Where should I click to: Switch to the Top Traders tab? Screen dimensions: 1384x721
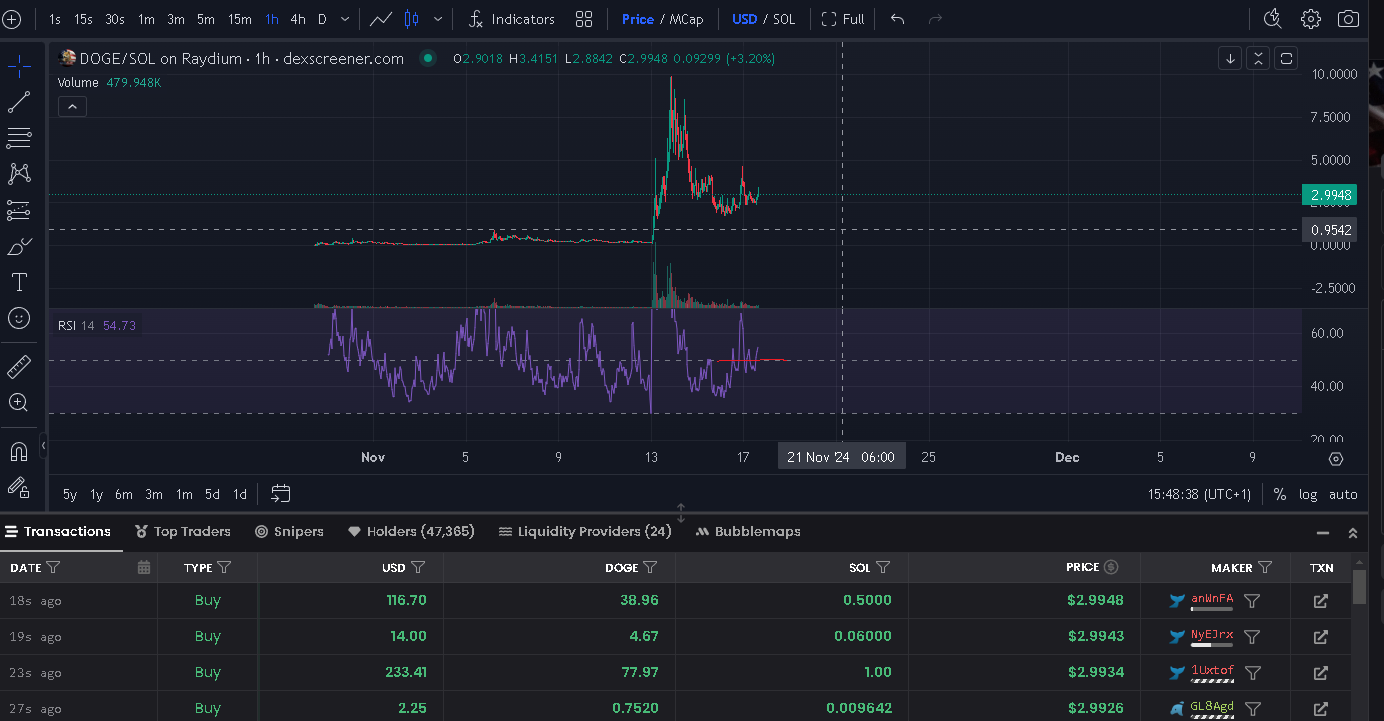click(183, 531)
